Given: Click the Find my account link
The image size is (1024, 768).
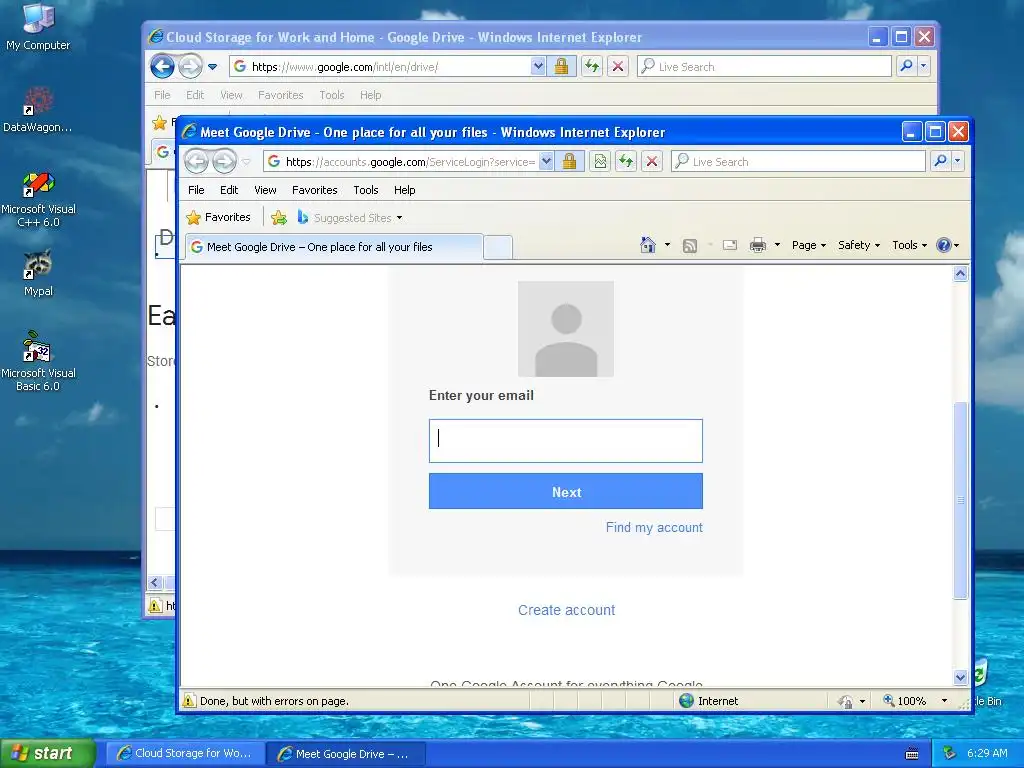Looking at the screenshot, I should [654, 528].
